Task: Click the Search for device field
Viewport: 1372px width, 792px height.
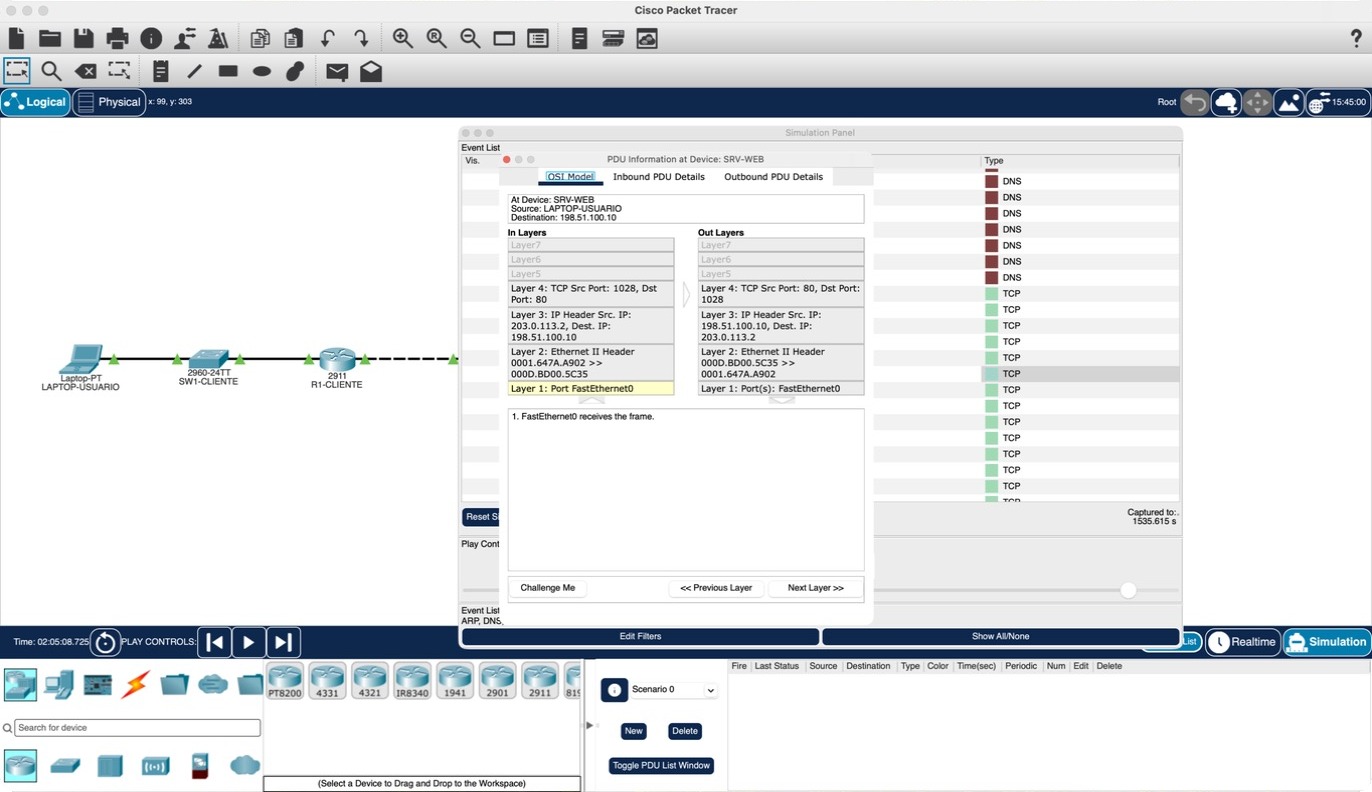Action: pyautogui.click(x=137, y=728)
